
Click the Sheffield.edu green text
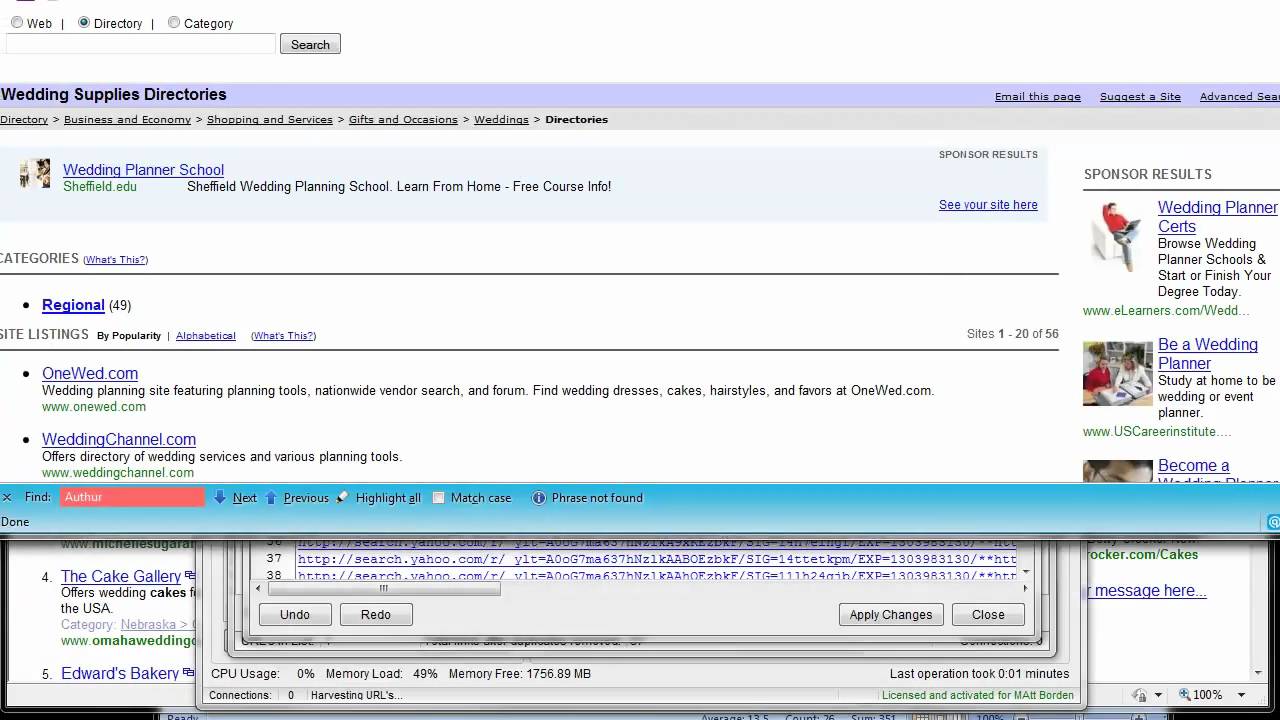point(100,187)
